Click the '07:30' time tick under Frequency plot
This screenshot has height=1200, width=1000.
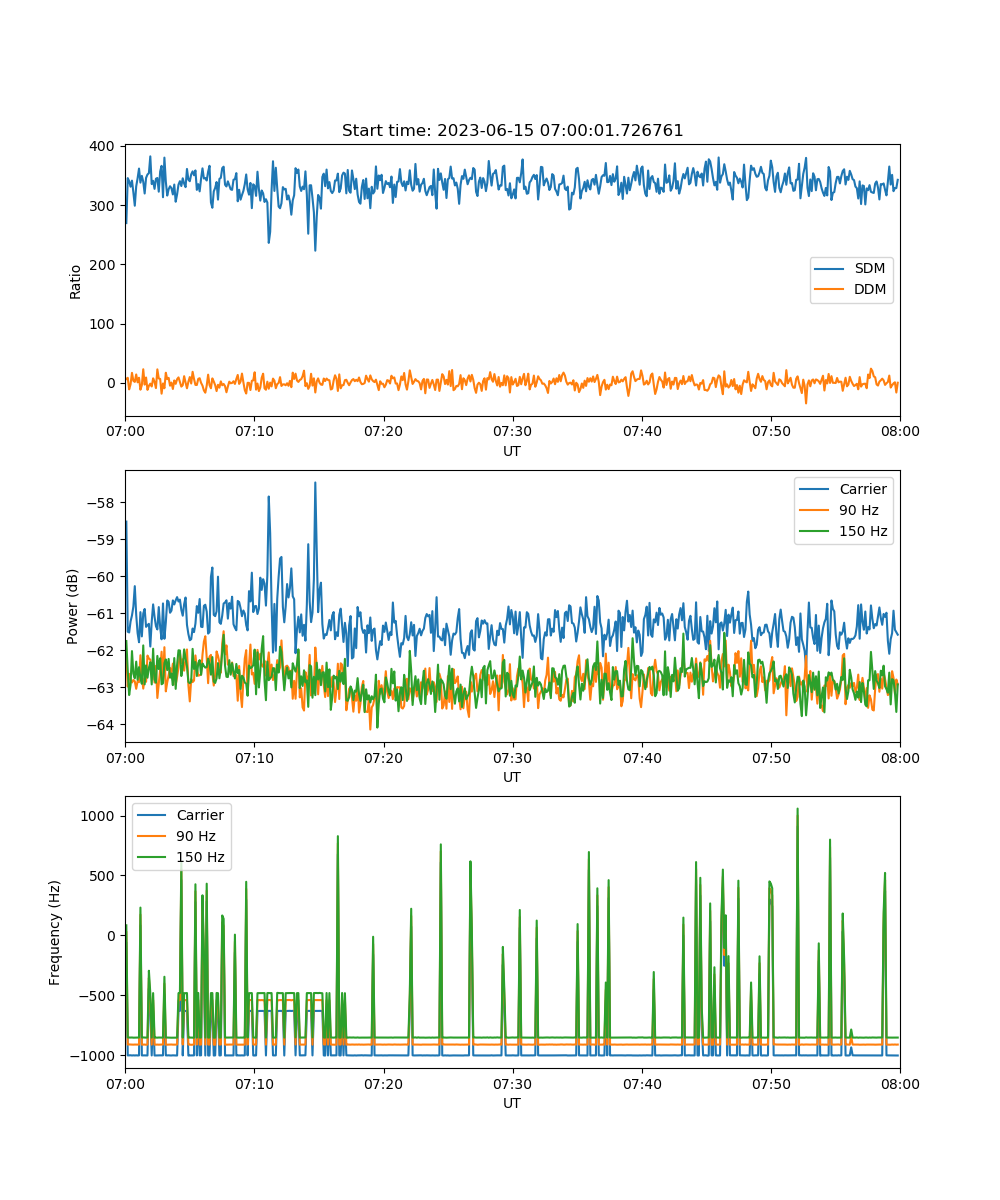pos(512,1083)
